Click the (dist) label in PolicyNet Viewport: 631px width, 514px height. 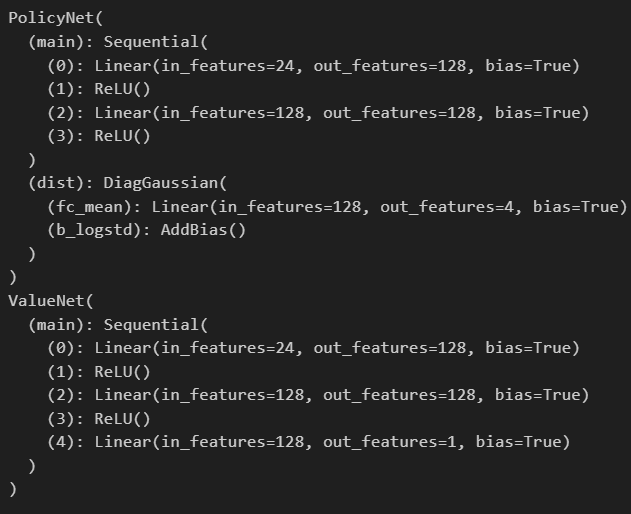56,183
